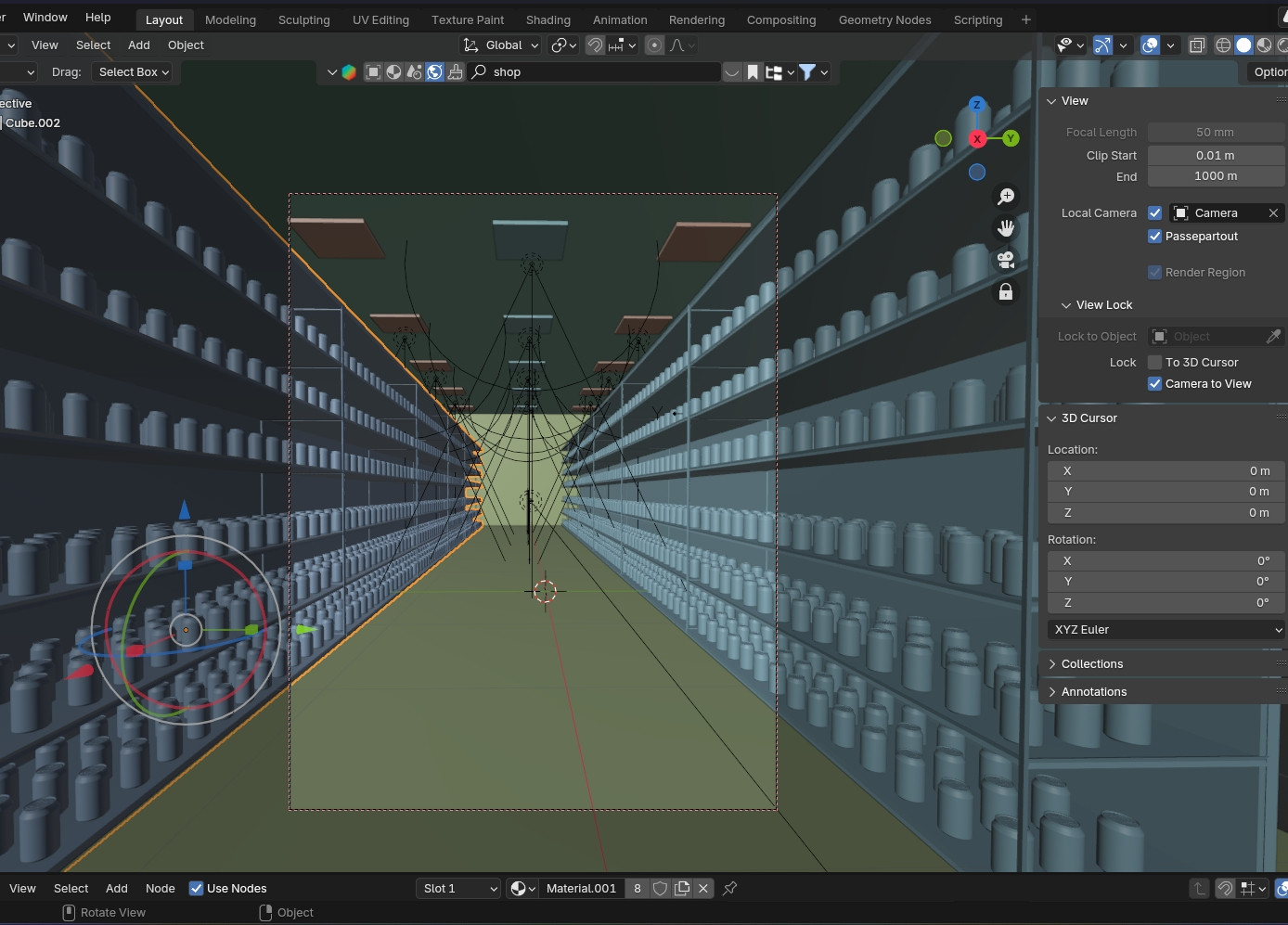Select the Object node-type icon in the node editor header
Image resolution: width=1288 pixels, height=925 pixels.
pos(373,71)
